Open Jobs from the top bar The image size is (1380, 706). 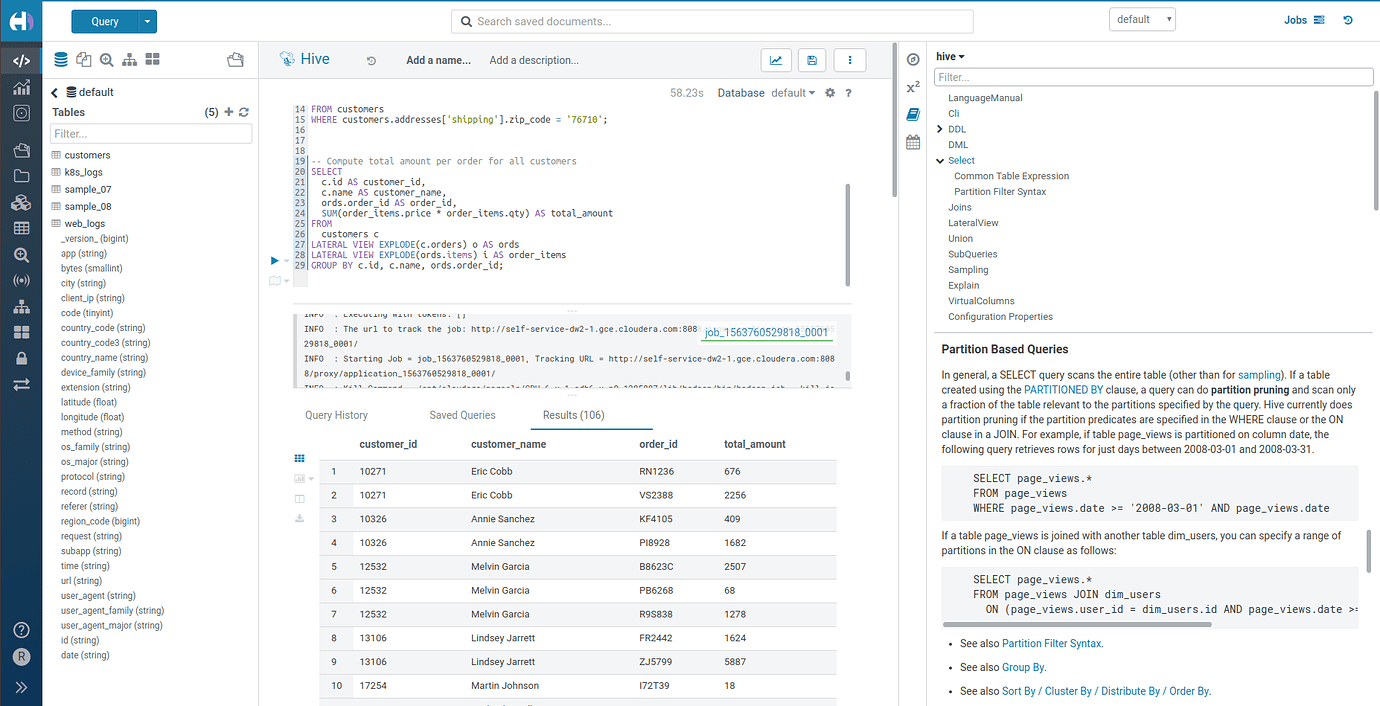pyautogui.click(x=1295, y=19)
